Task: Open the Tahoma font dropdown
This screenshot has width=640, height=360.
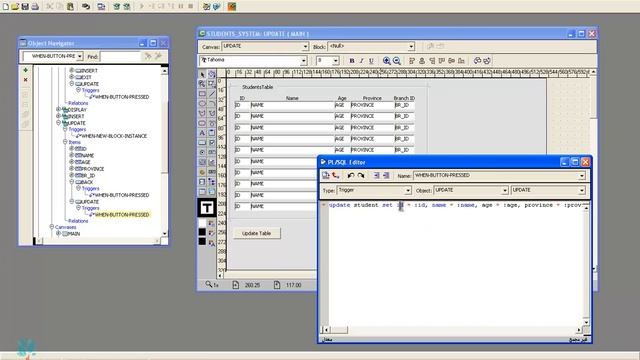Action: [303, 61]
